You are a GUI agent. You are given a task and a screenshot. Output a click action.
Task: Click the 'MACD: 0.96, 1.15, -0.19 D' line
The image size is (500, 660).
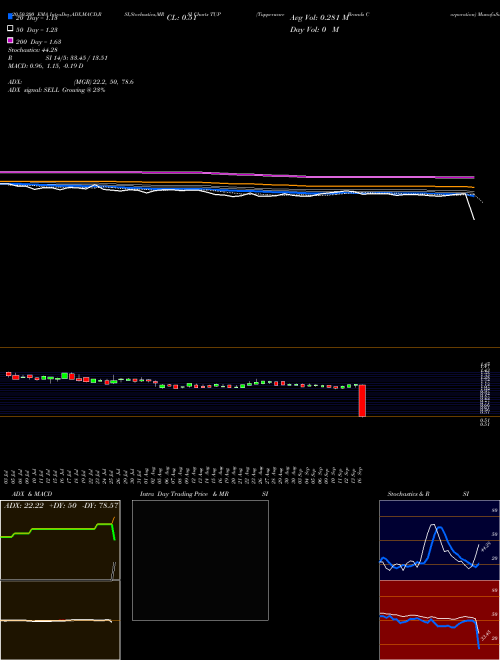pyautogui.click(x=45, y=66)
